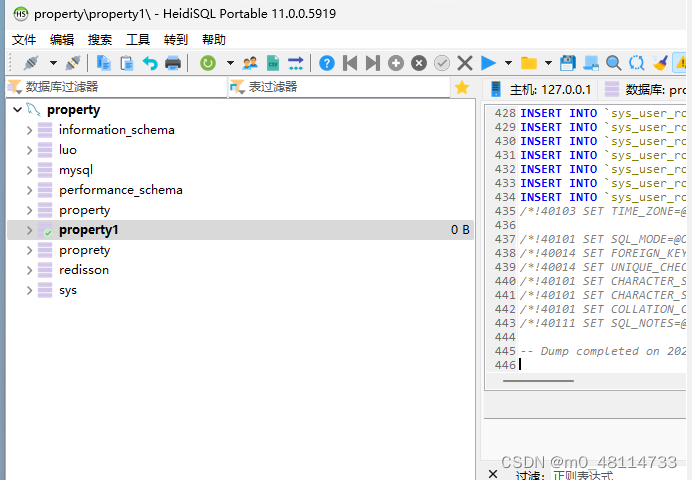Click the post changes checkmark icon
The height and width of the screenshot is (480, 692).
tap(442, 63)
